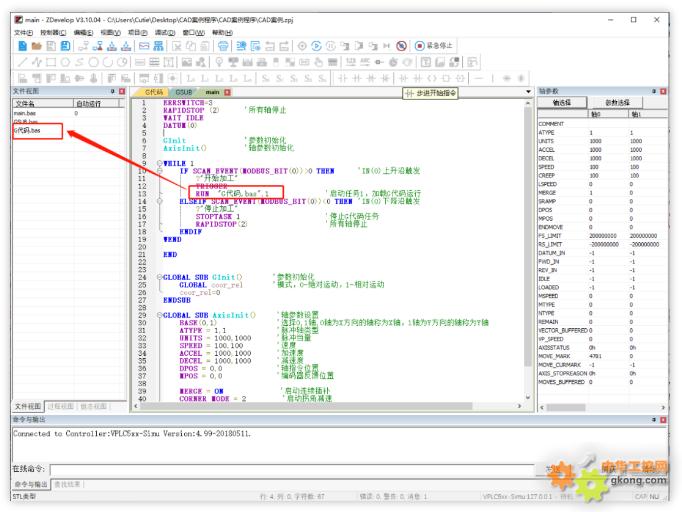The width and height of the screenshot is (682, 512).
Task: Pin the command output panel
Action: [653, 420]
